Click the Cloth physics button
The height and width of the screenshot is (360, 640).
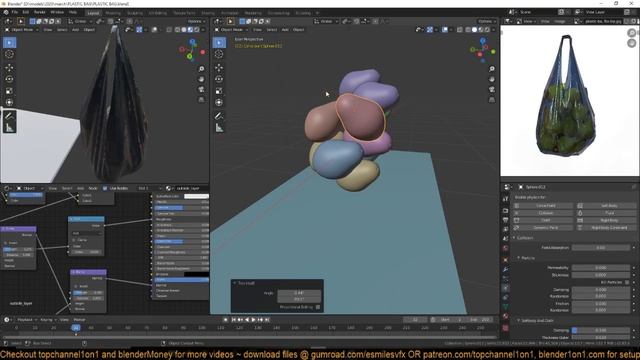coord(543,220)
